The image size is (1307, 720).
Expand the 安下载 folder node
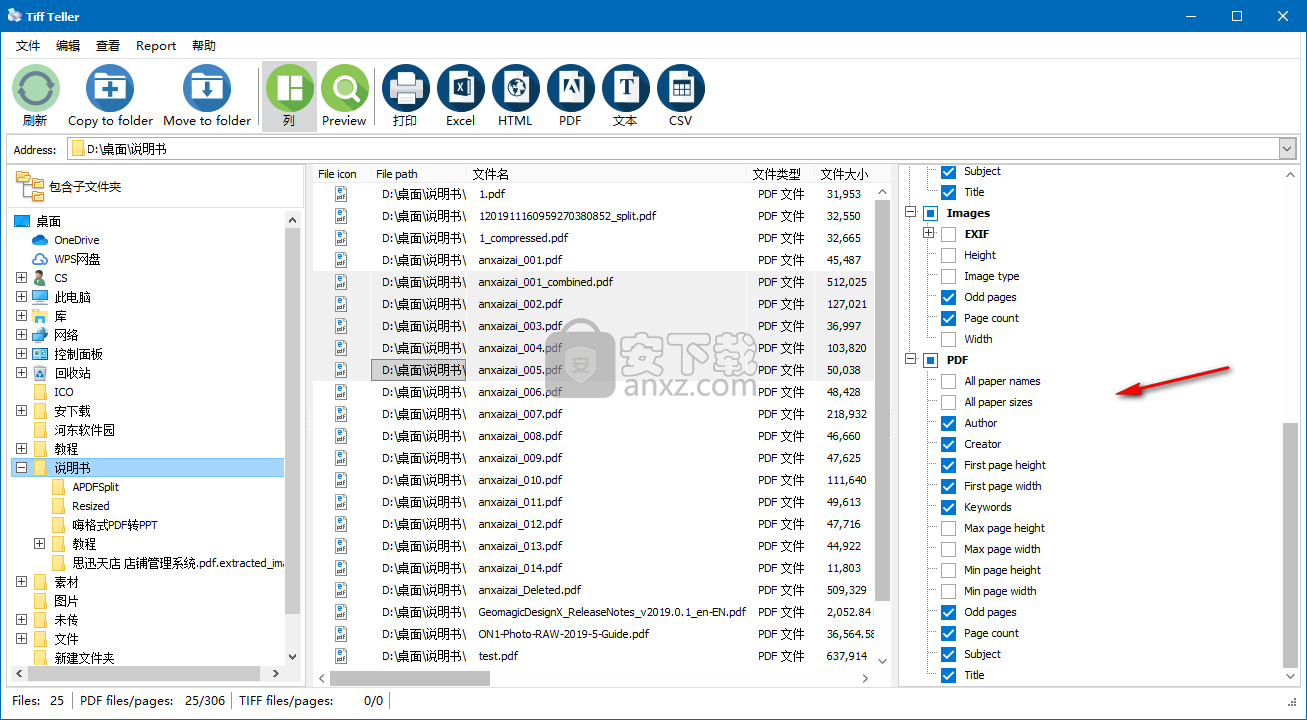21,411
